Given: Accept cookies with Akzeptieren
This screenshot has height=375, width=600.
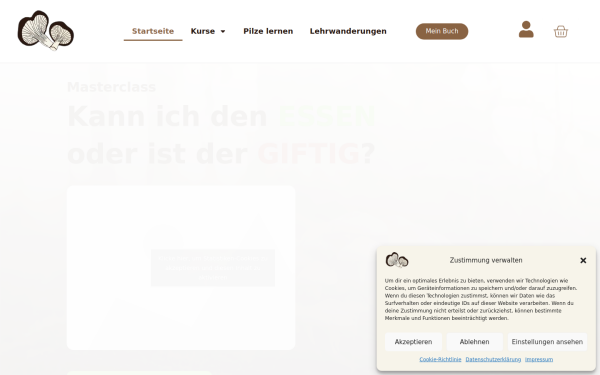Looking at the screenshot, I should click(x=413, y=342).
